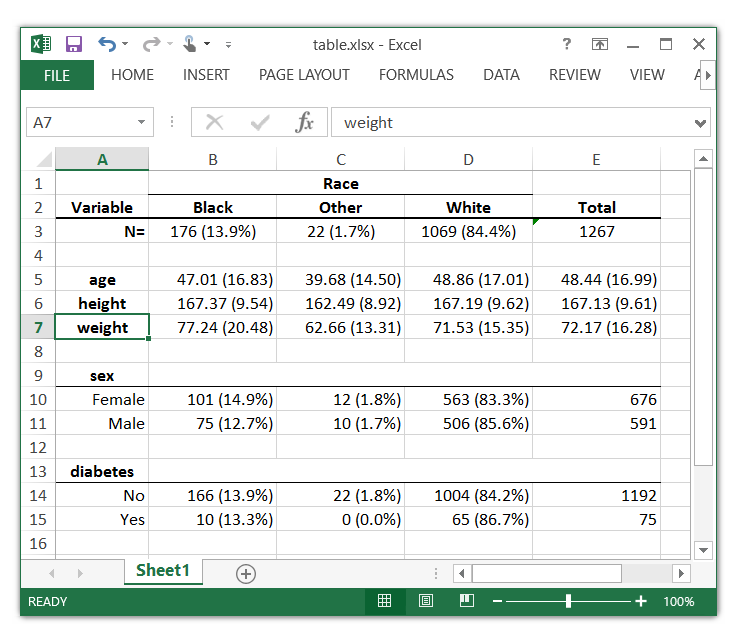Select row 3 header

tap(38, 231)
